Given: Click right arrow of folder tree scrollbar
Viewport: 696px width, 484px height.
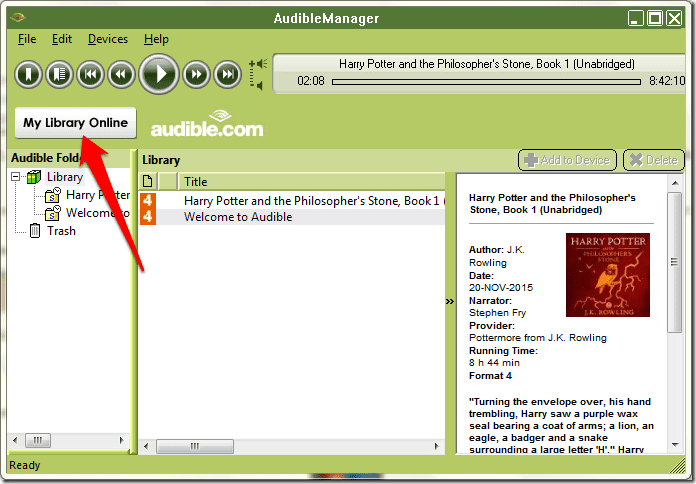Looking at the screenshot, I should click(121, 440).
